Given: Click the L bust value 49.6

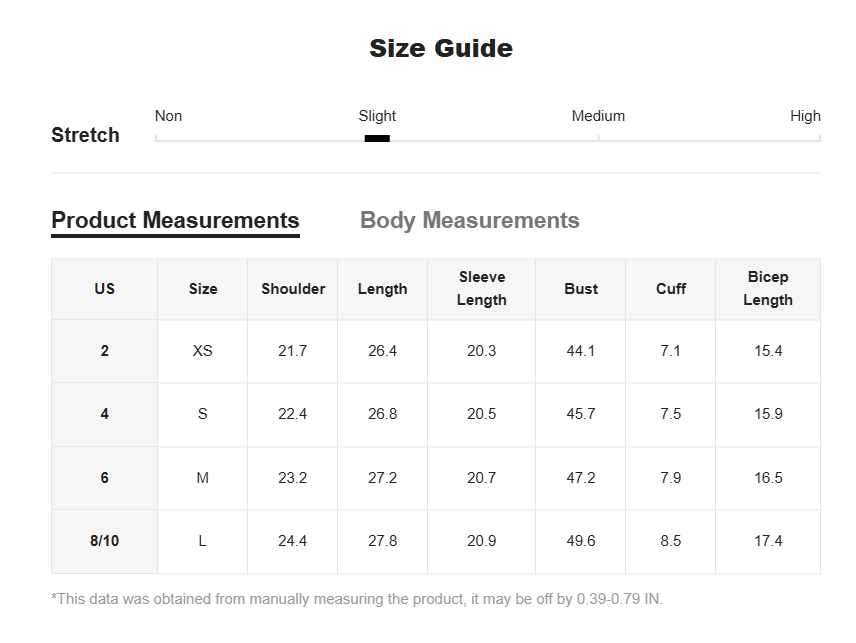Looking at the screenshot, I should tap(580, 541).
